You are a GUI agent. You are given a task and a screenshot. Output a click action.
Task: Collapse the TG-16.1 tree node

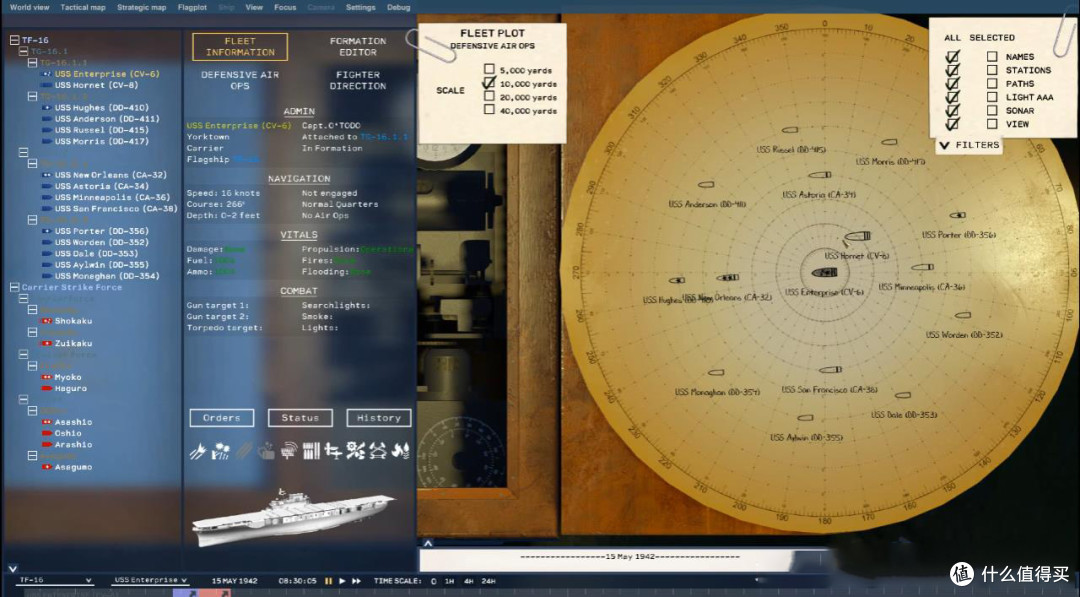[x=23, y=51]
